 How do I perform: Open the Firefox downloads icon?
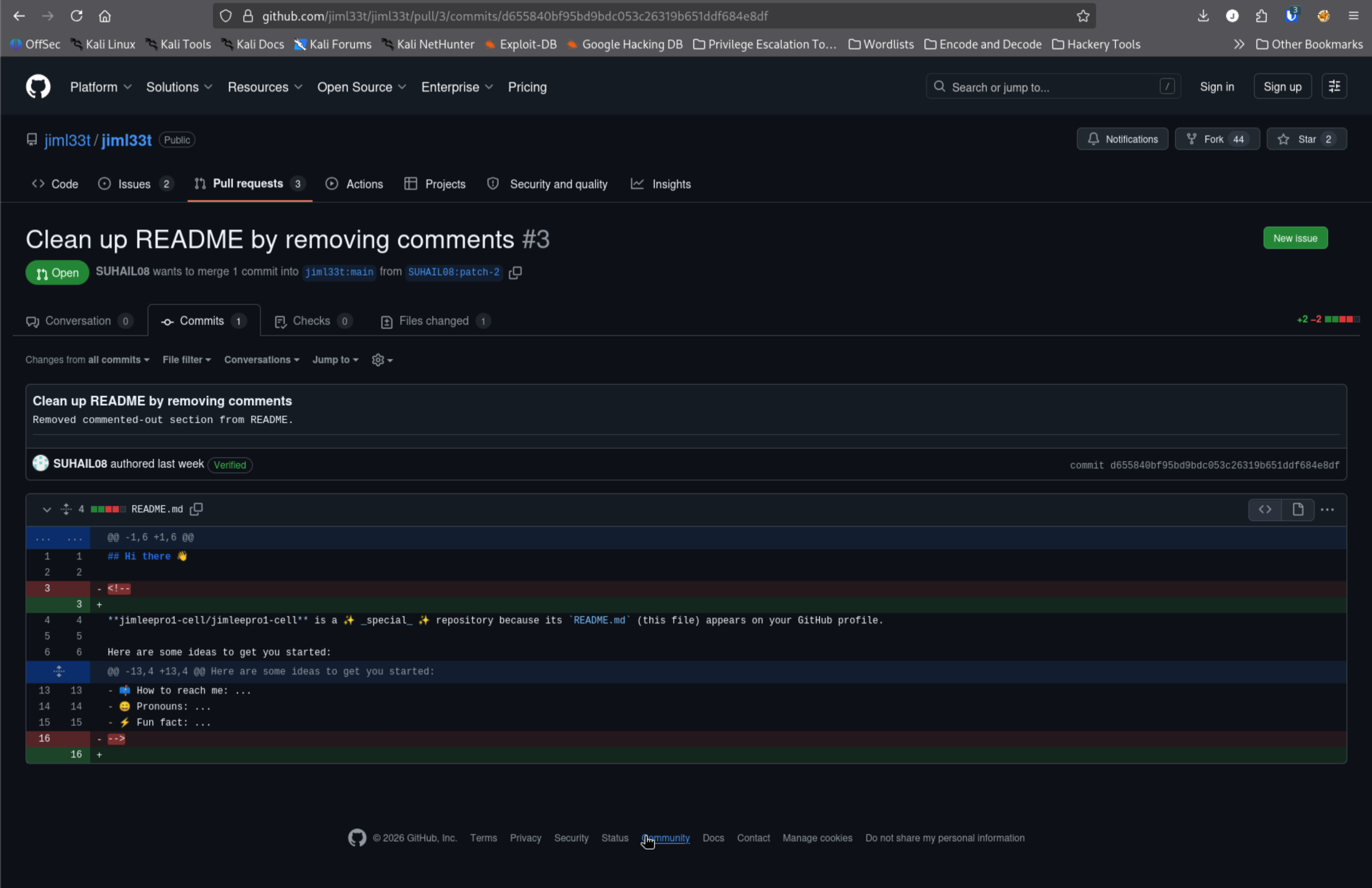(x=1203, y=16)
